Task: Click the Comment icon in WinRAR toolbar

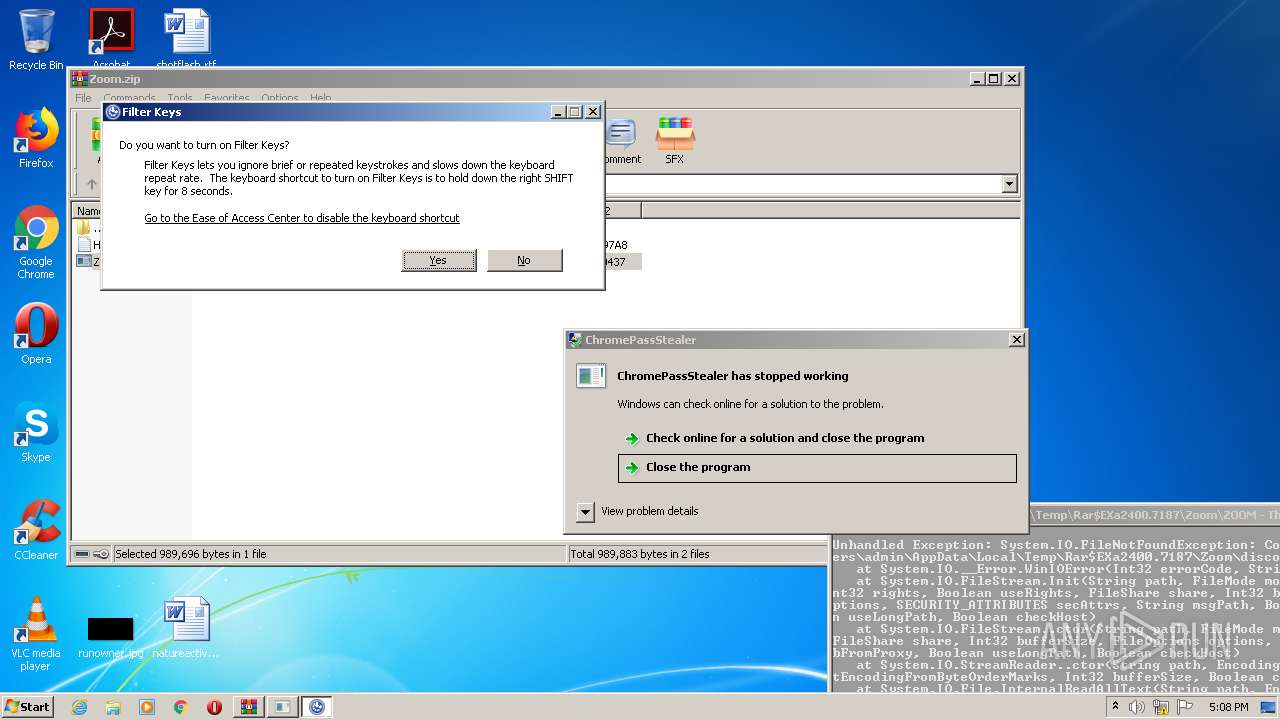Action: pyautogui.click(x=621, y=141)
